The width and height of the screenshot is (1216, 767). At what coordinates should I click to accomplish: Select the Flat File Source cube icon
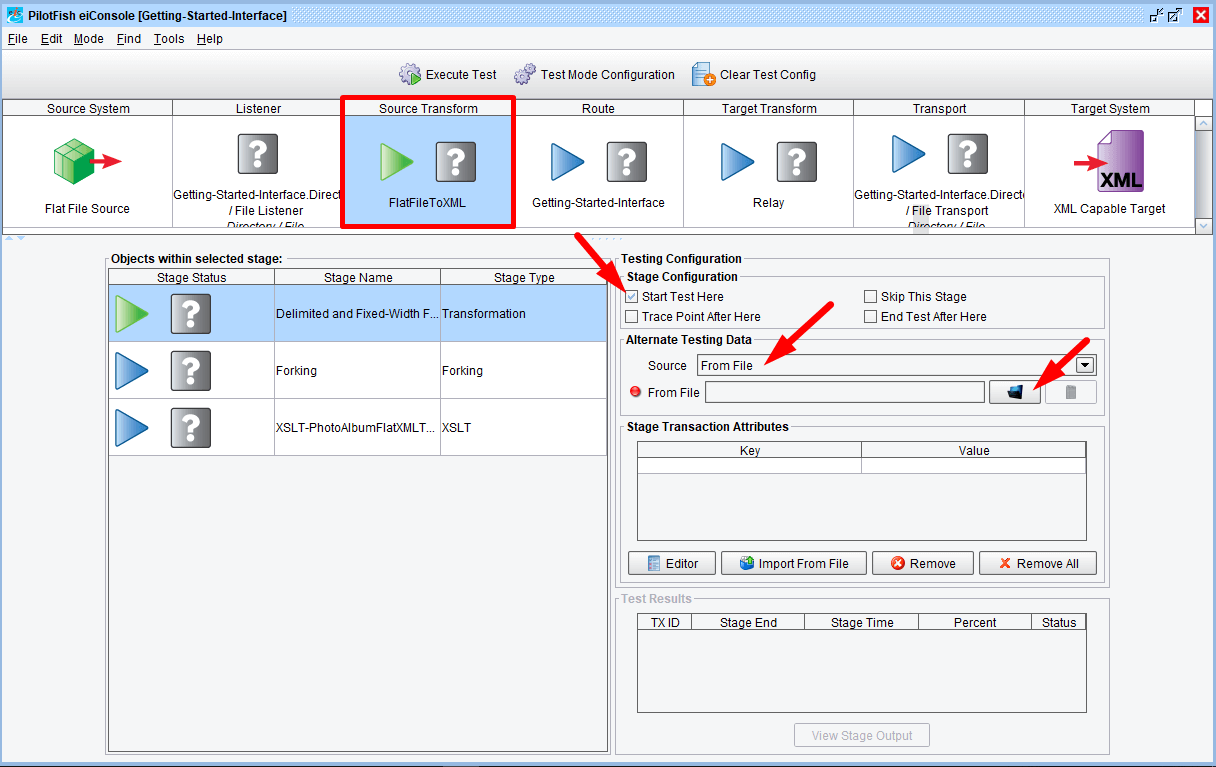(87, 161)
